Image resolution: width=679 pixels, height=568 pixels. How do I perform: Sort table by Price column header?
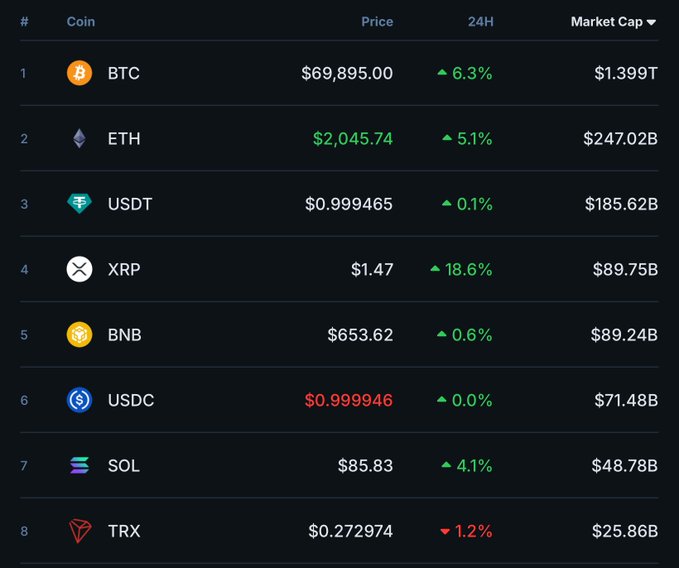[x=377, y=21]
